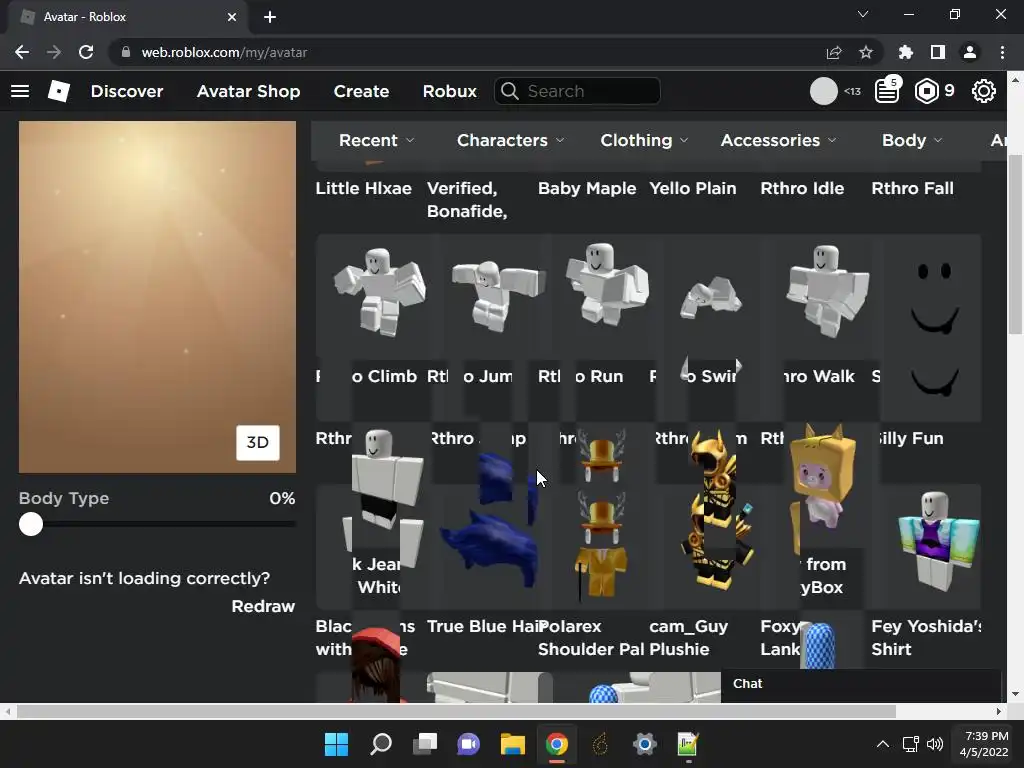Open a new browser tab
Viewport: 1024px width, 768px height.
pos(270,17)
